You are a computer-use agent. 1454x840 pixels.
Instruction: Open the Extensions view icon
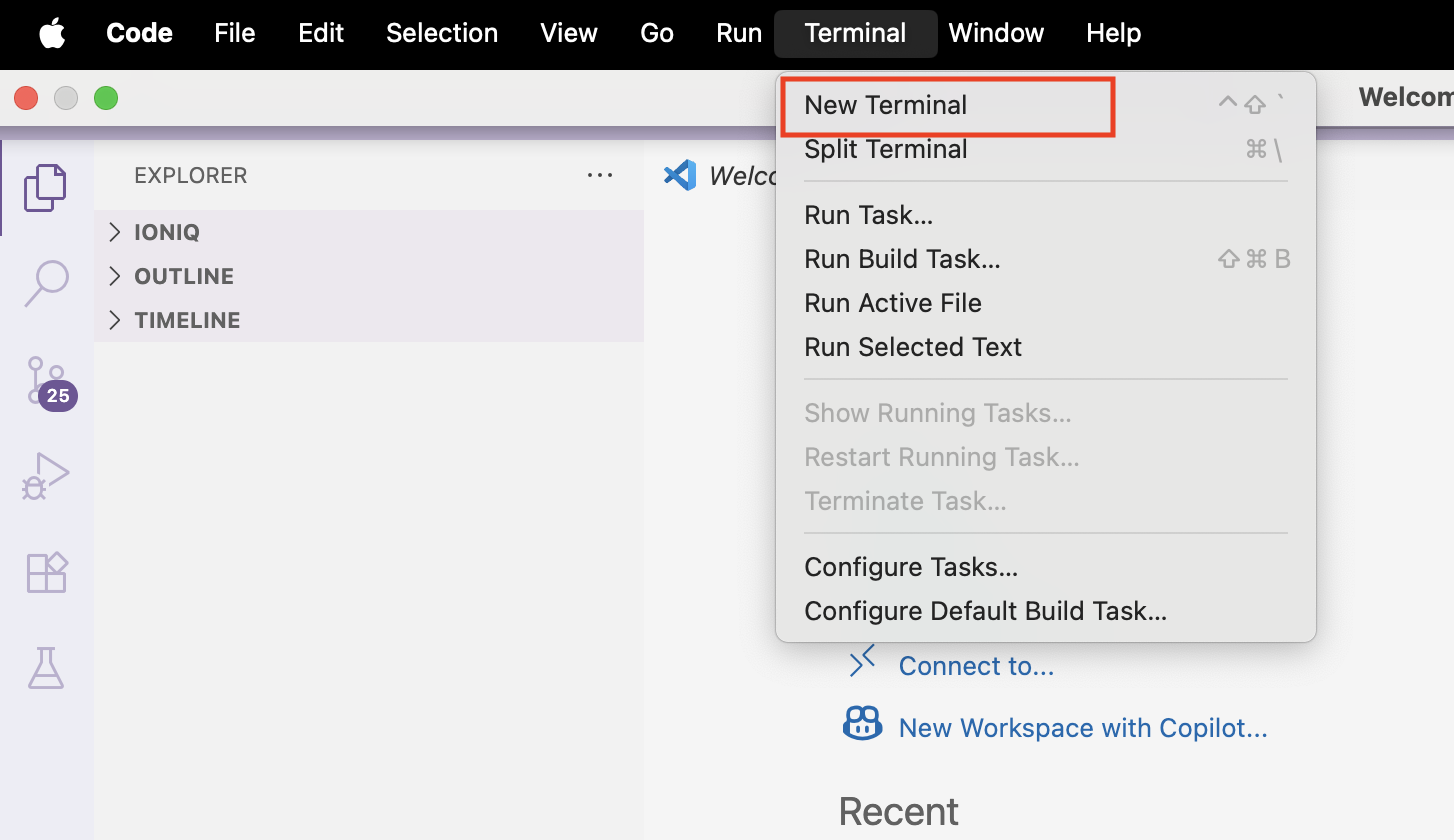[46, 572]
